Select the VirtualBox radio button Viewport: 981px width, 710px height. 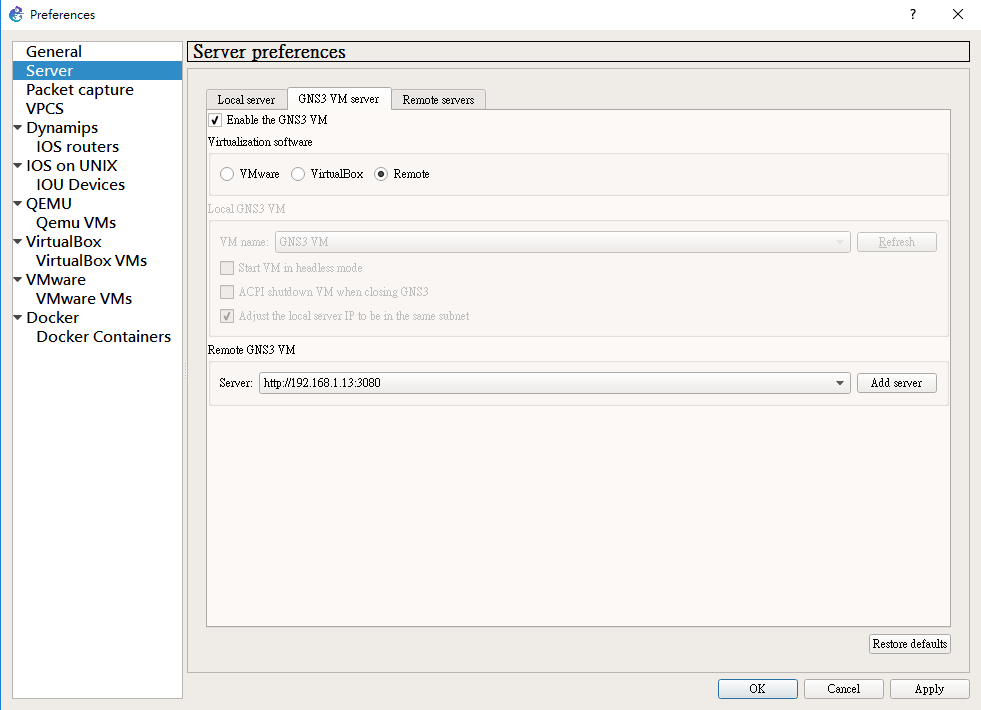[298, 174]
